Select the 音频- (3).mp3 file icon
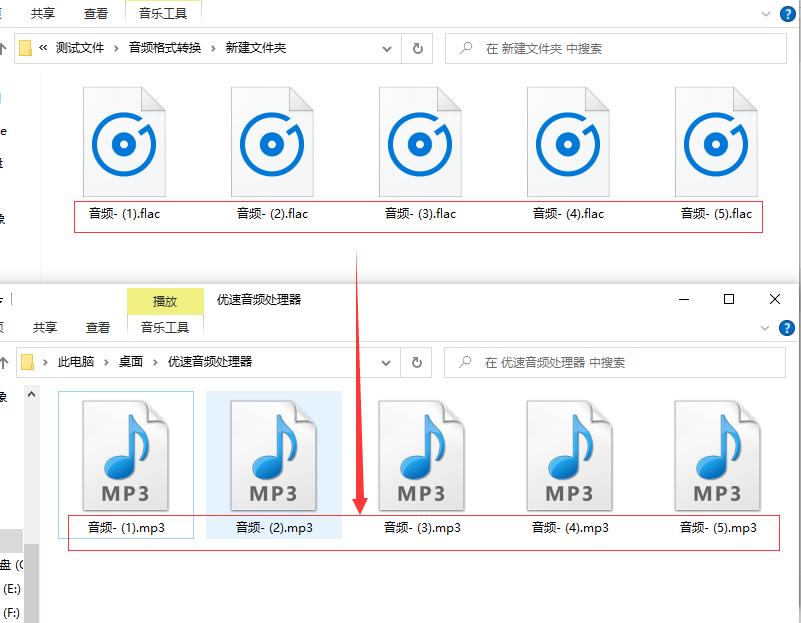This screenshot has width=801, height=623. click(x=422, y=453)
